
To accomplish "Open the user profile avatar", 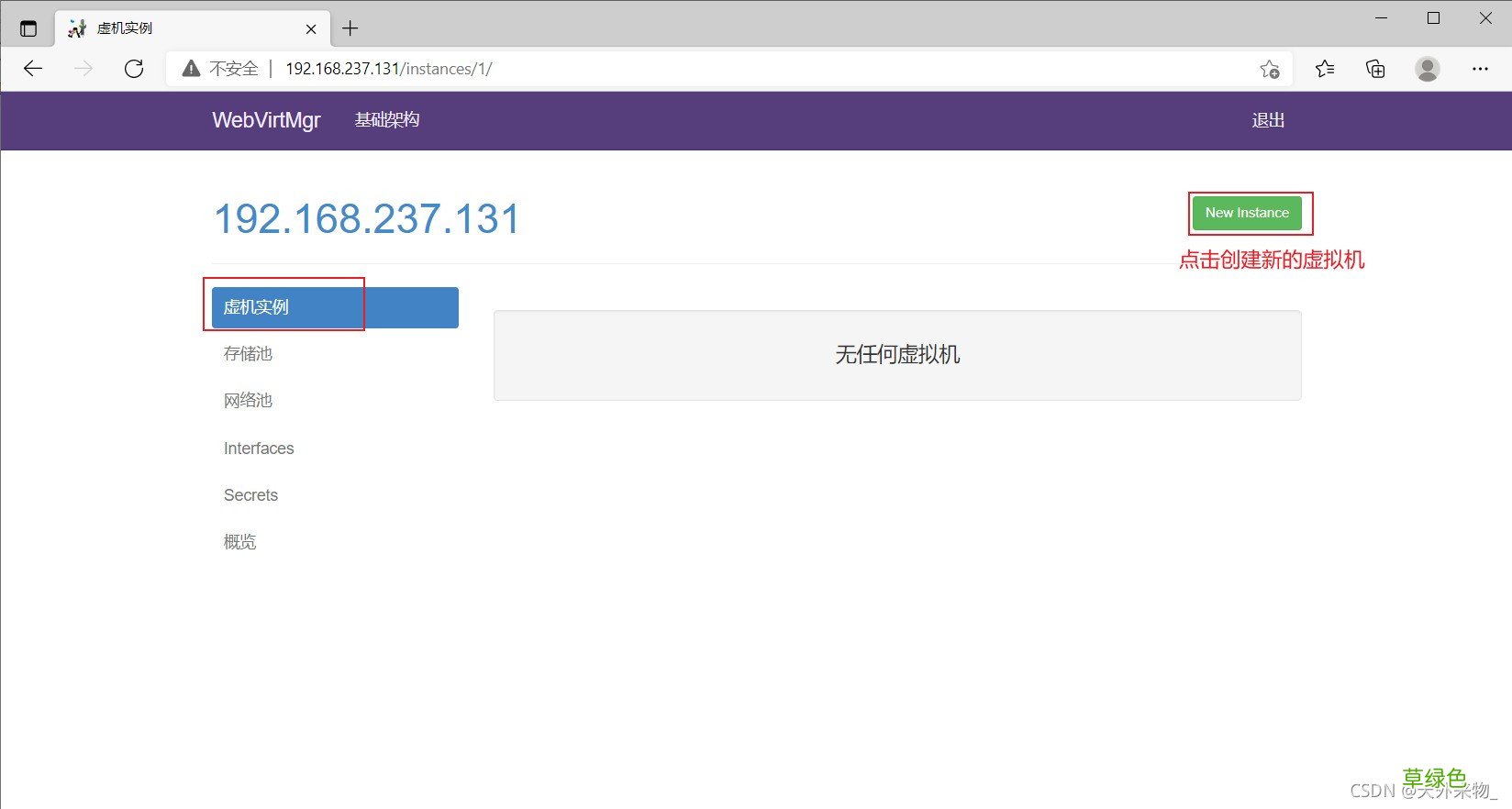I will click(x=1428, y=69).
